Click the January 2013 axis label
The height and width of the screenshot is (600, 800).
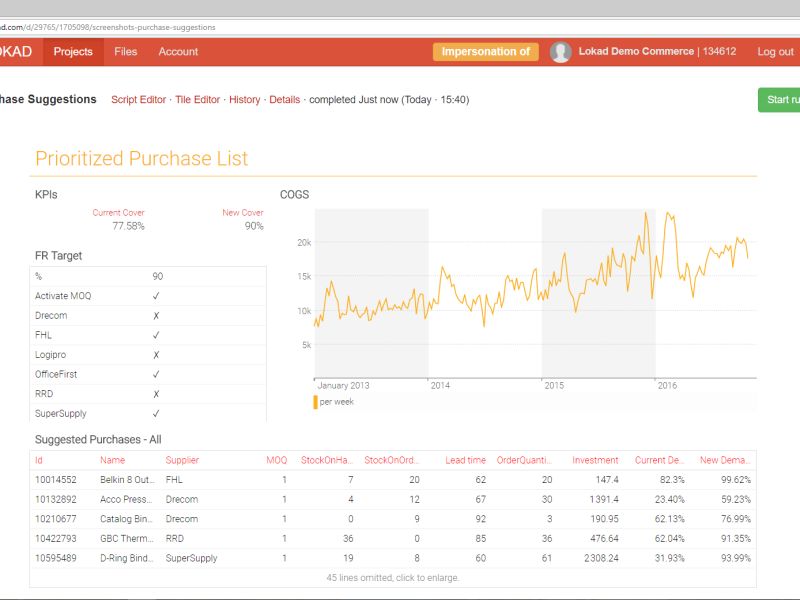pyautogui.click(x=343, y=386)
